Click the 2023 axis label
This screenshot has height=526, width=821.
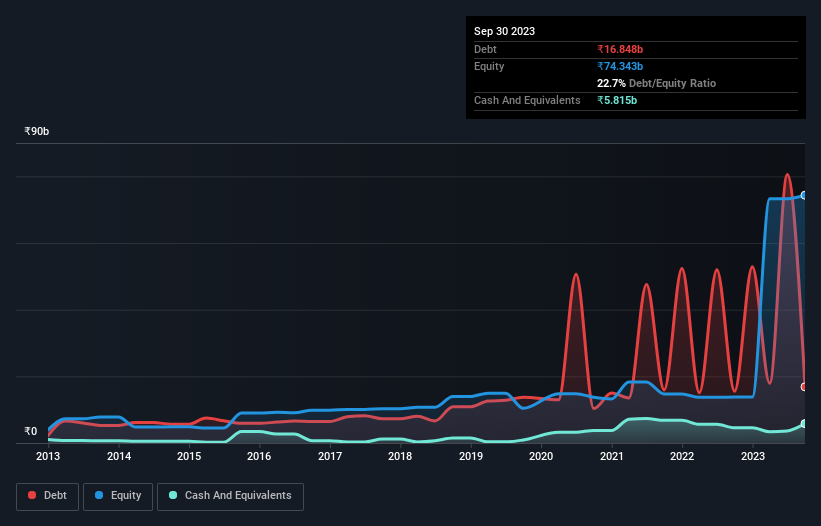pyautogui.click(x=752, y=456)
